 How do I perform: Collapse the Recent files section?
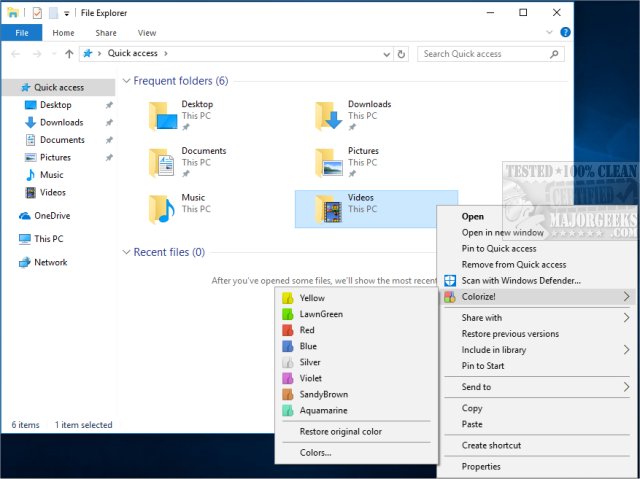pos(126,253)
